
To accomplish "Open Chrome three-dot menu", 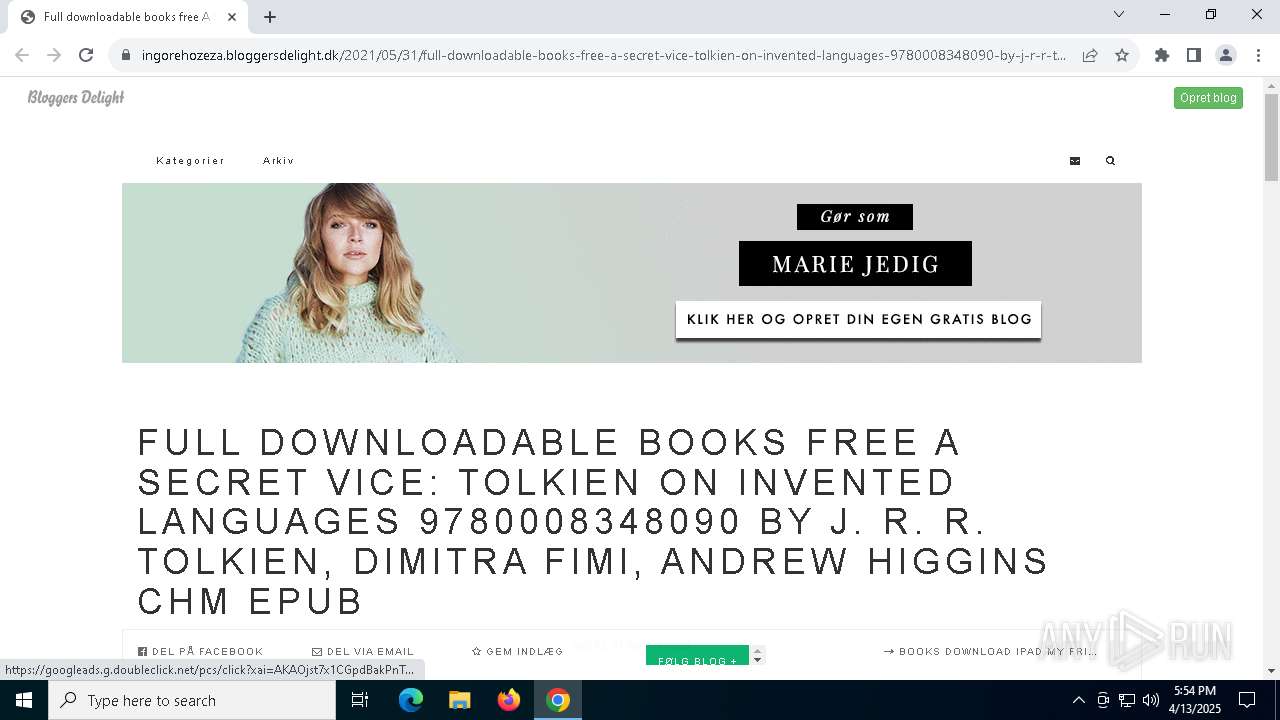I will [x=1258, y=55].
